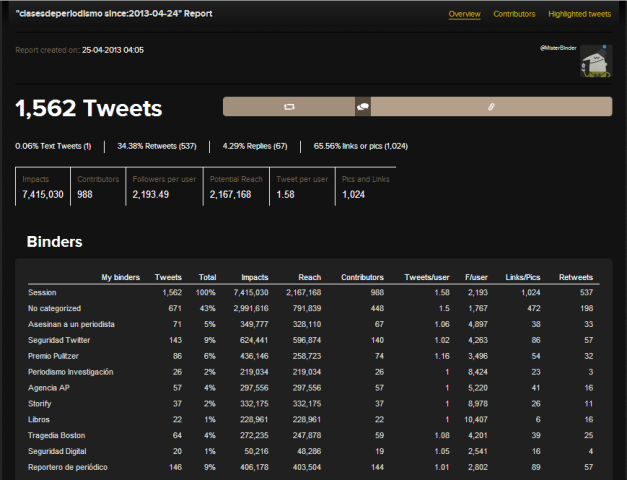Click the @MisterBinder username link

tap(557, 47)
